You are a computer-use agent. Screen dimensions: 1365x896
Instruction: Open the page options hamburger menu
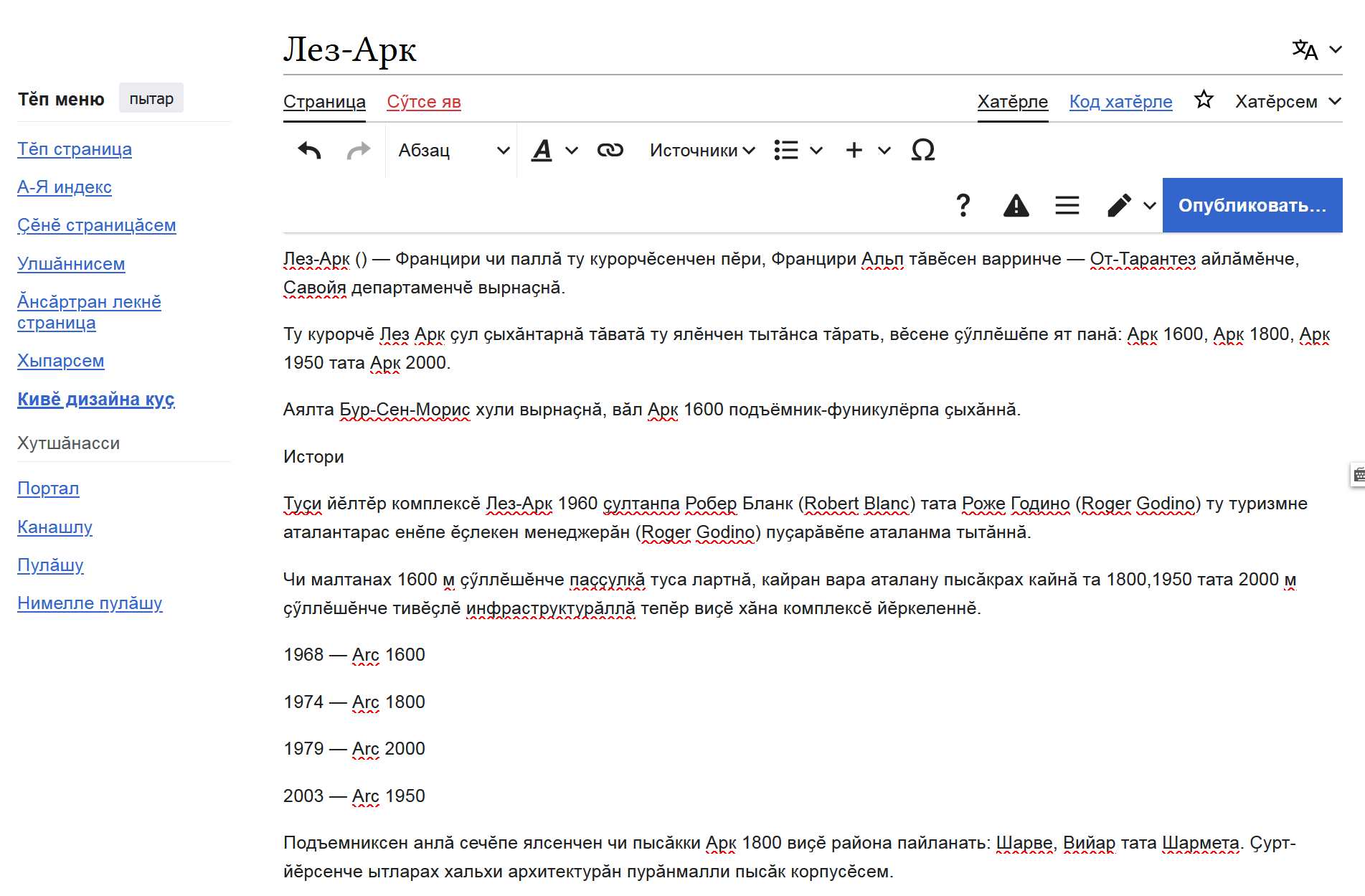(x=1067, y=206)
